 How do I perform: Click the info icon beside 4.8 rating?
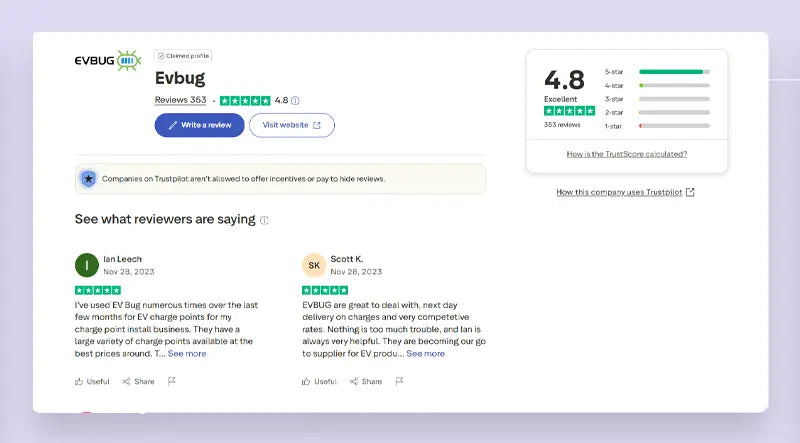pyautogui.click(x=295, y=101)
